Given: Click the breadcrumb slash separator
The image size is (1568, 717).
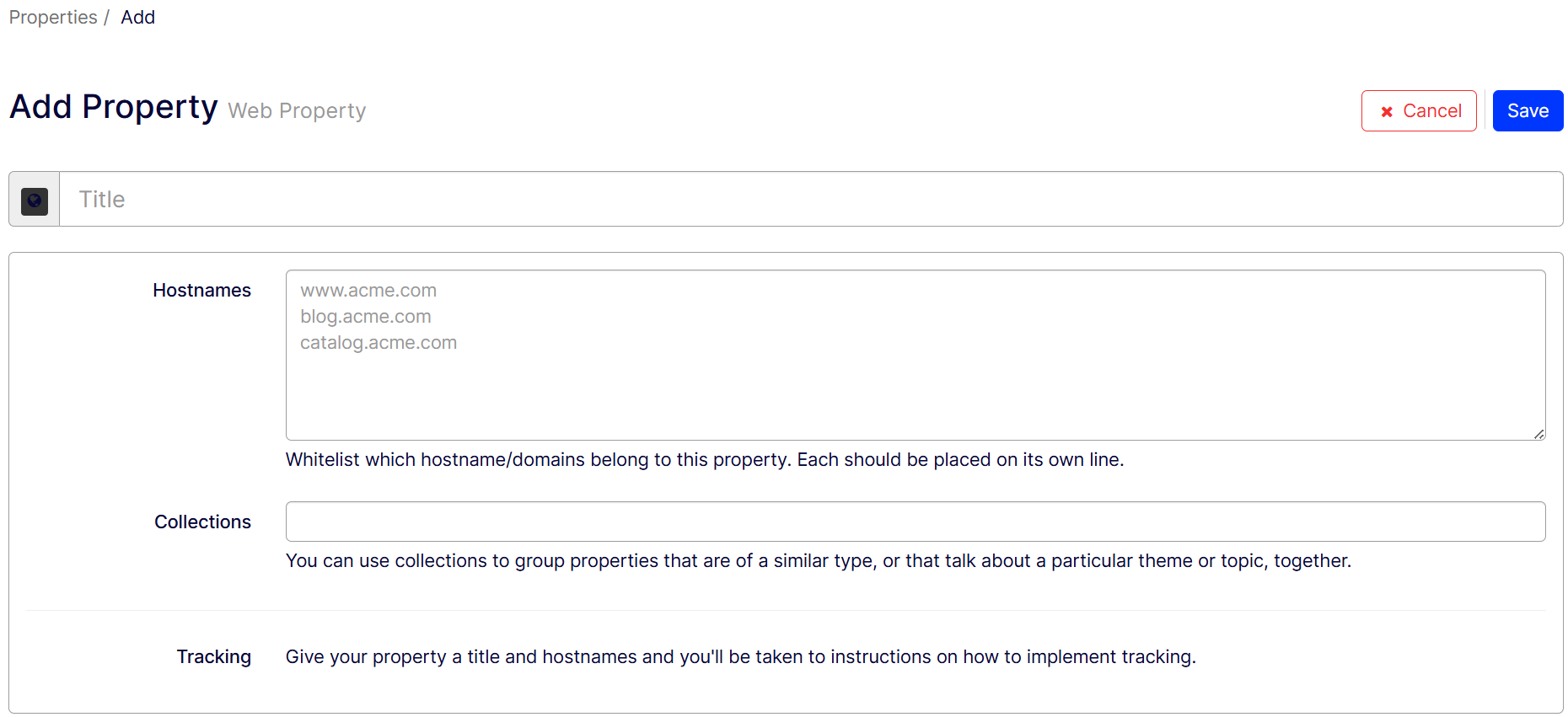Looking at the screenshot, I should pos(107,18).
